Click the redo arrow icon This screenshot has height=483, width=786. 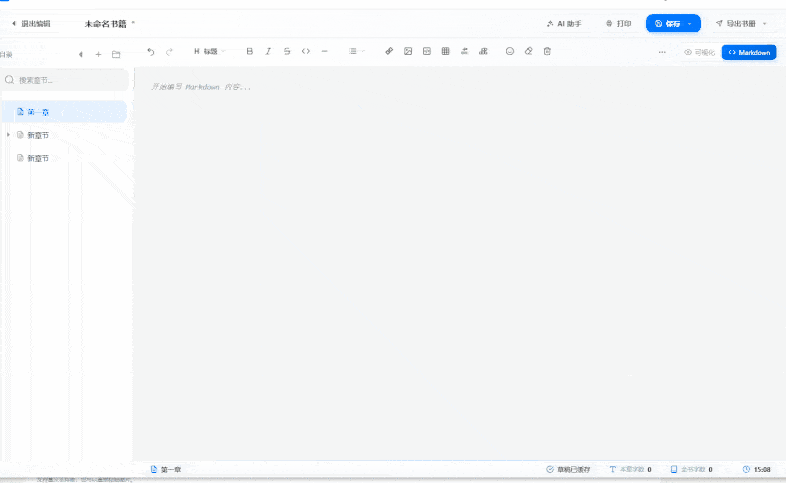click(x=169, y=52)
